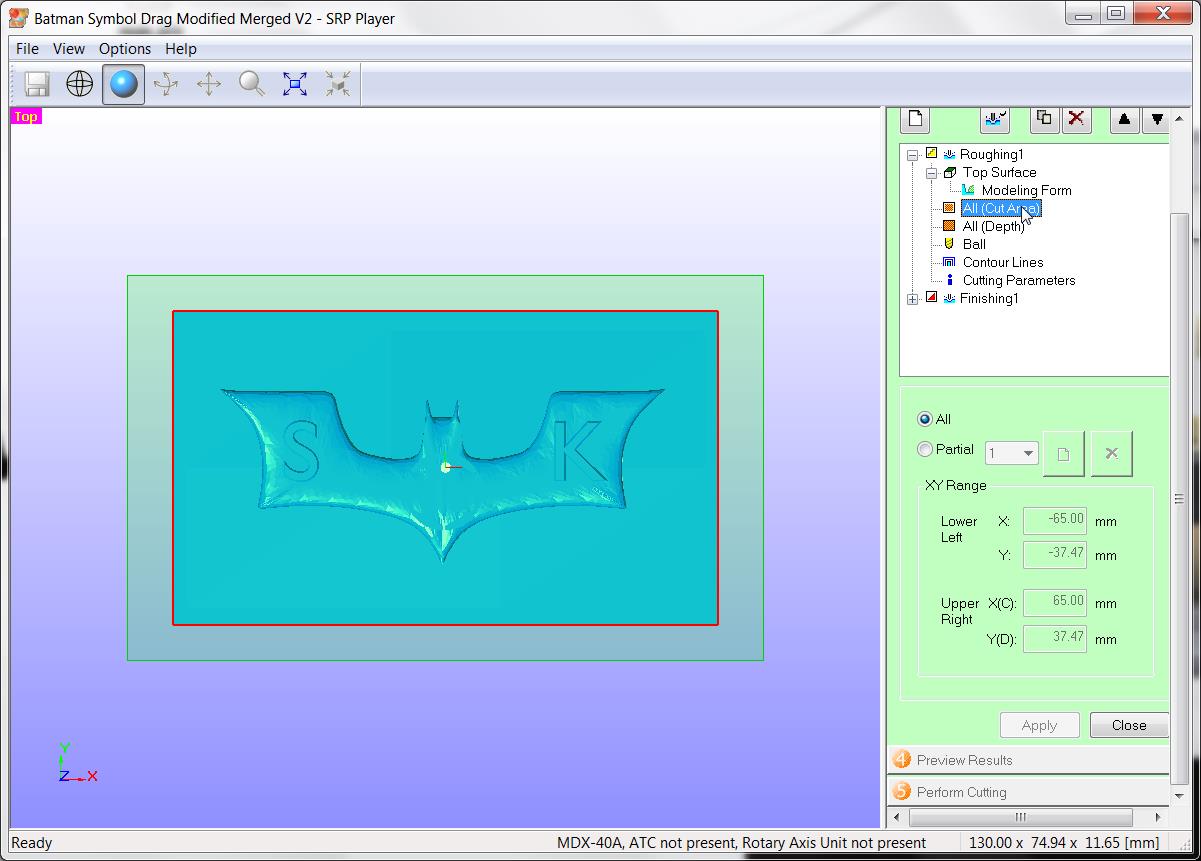This screenshot has height=861, width=1201.
Task: Click the Lower Left X field
Action: click(x=1055, y=520)
